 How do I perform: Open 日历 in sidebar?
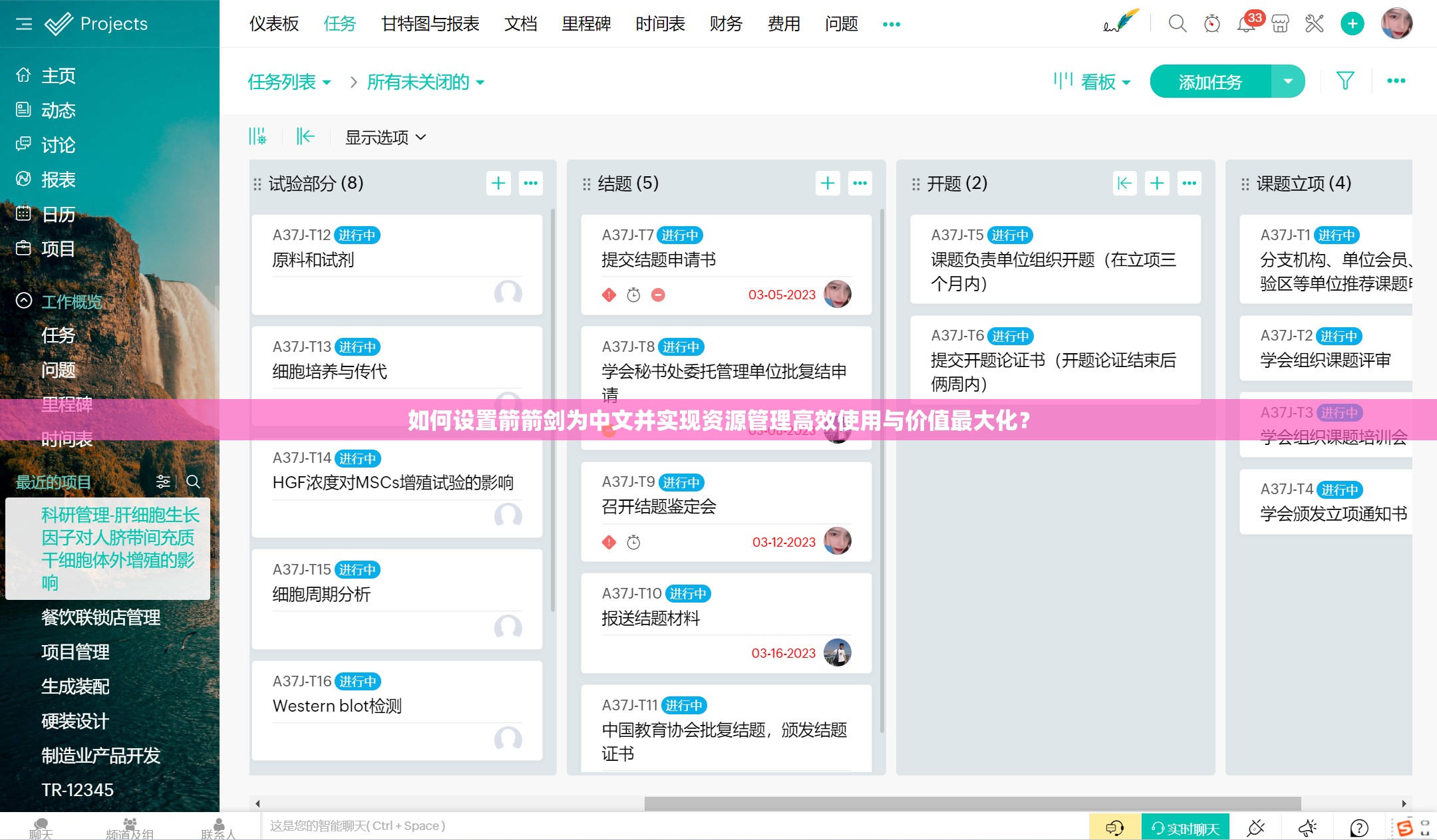point(59,213)
